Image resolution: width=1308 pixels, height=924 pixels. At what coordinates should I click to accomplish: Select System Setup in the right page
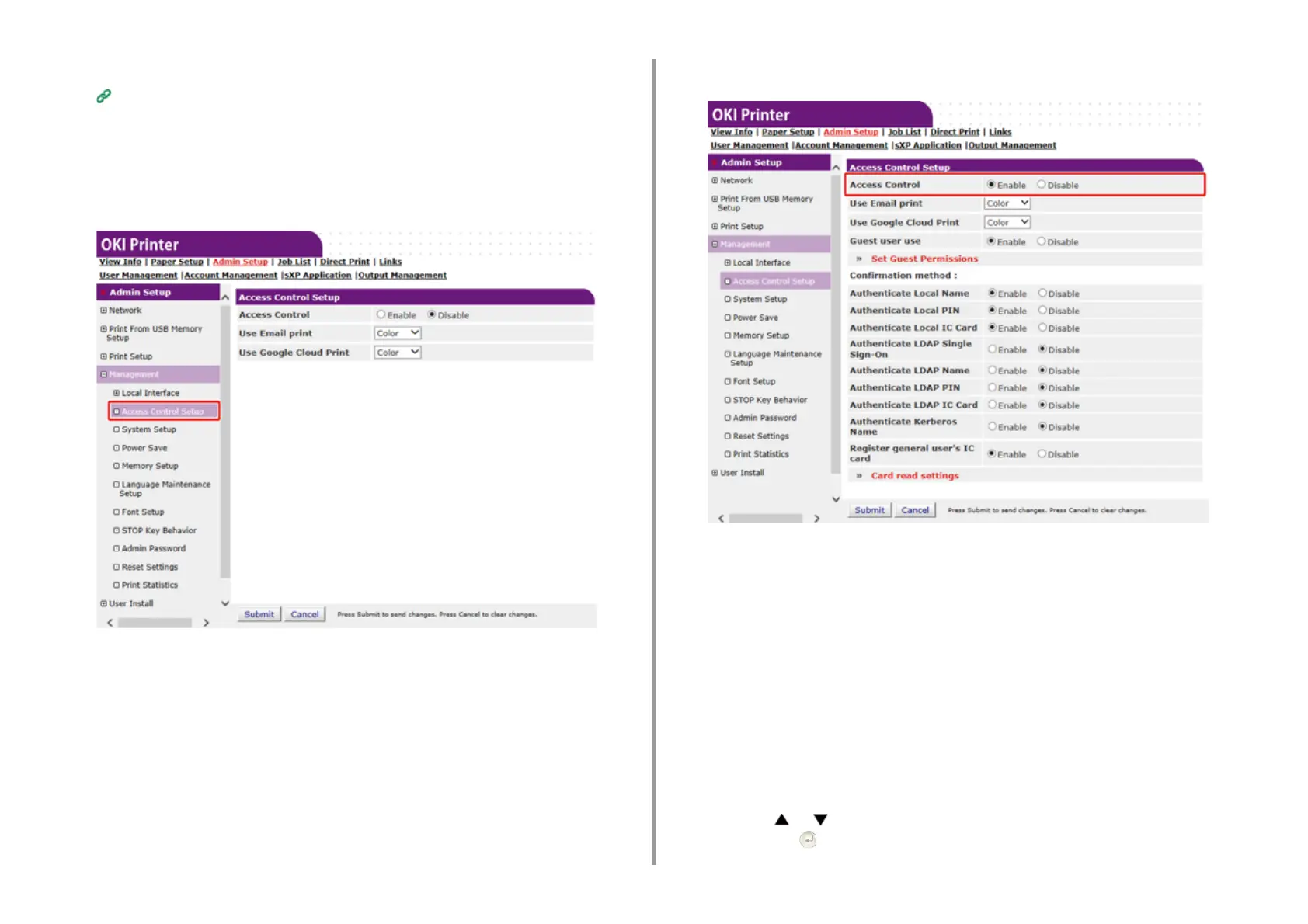pyautogui.click(x=760, y=299)
